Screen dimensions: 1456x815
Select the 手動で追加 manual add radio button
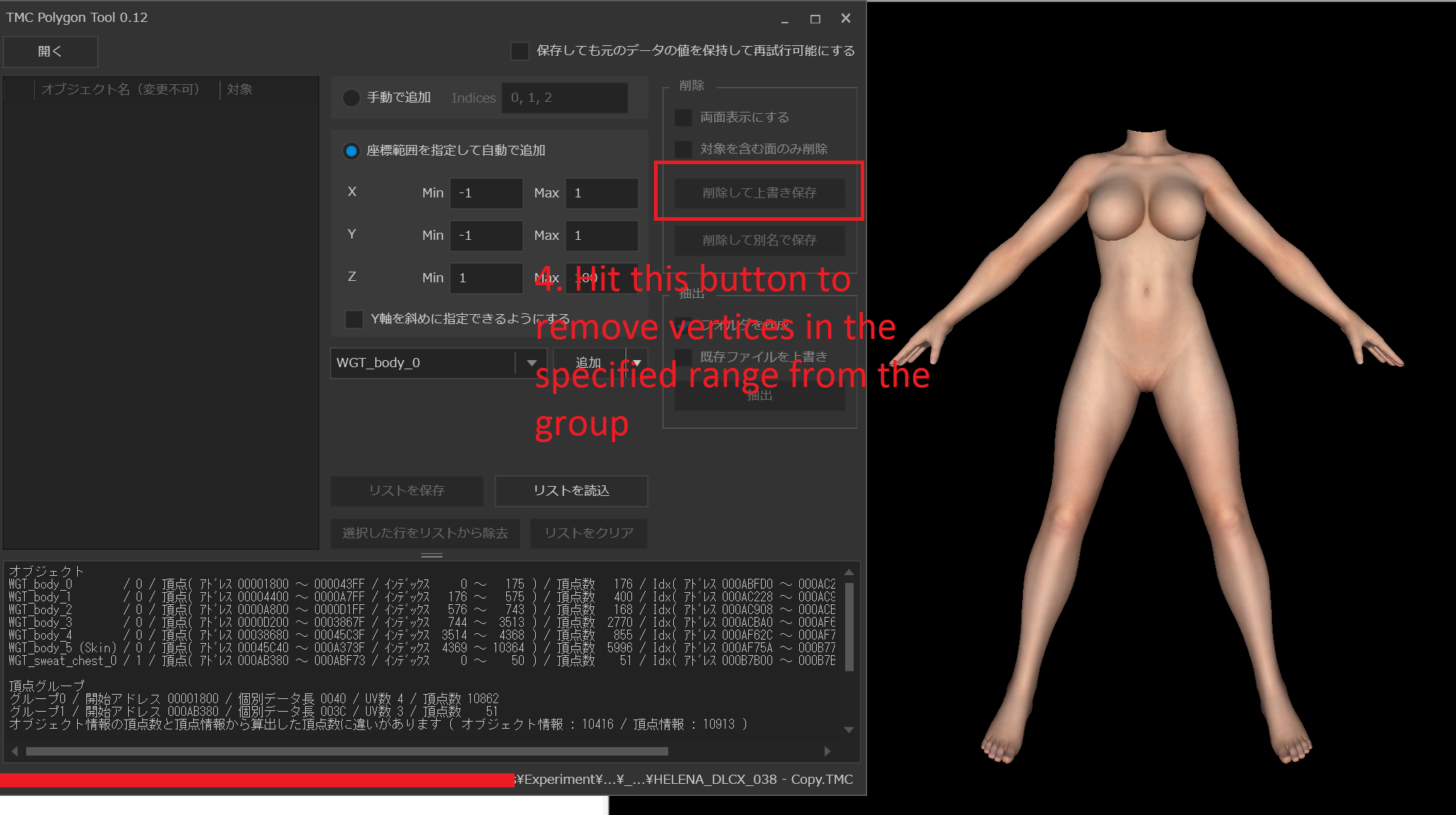(x=351, y=98)
